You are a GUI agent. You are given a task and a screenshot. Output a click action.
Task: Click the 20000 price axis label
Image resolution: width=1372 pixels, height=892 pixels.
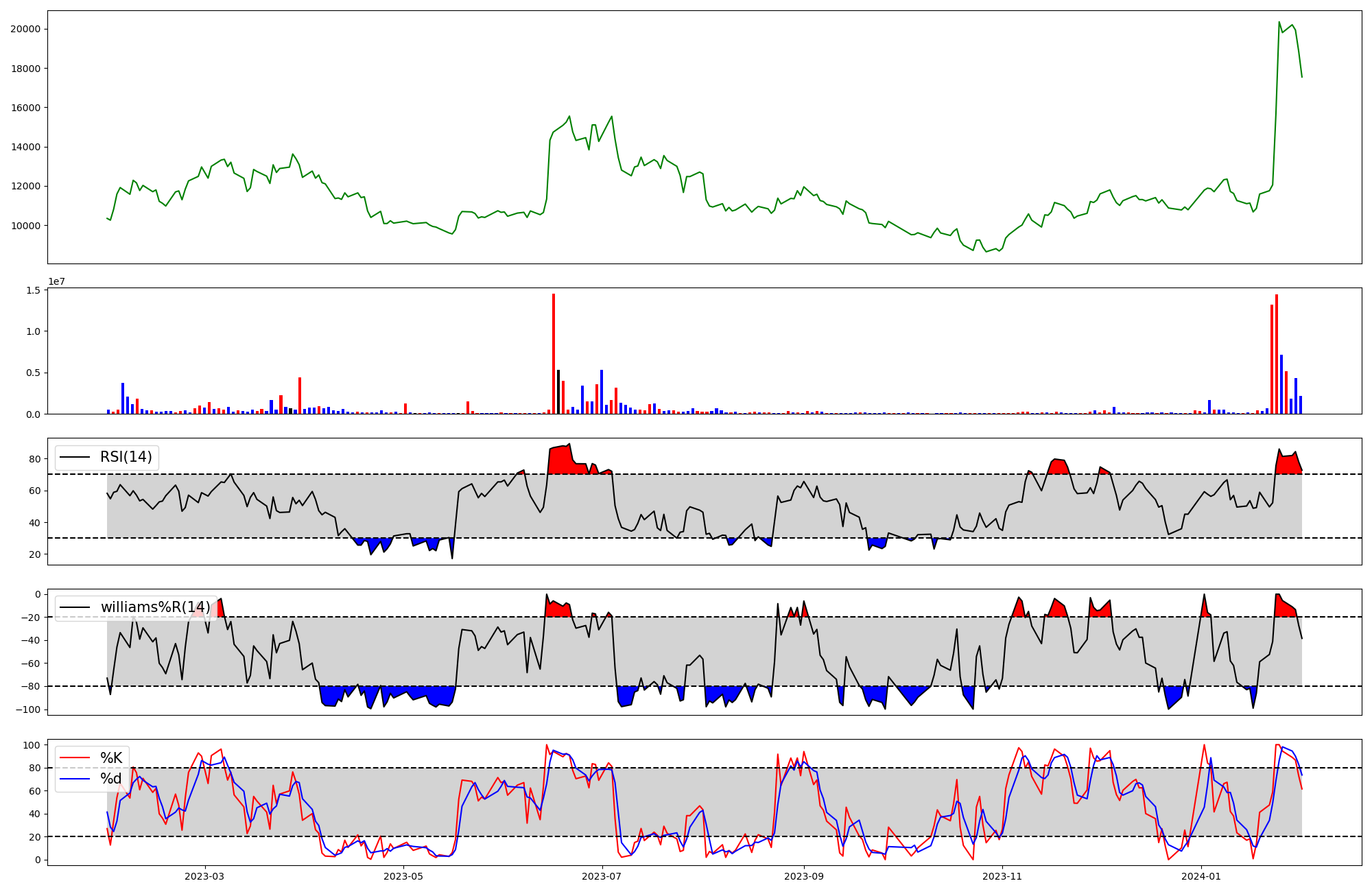25,29
